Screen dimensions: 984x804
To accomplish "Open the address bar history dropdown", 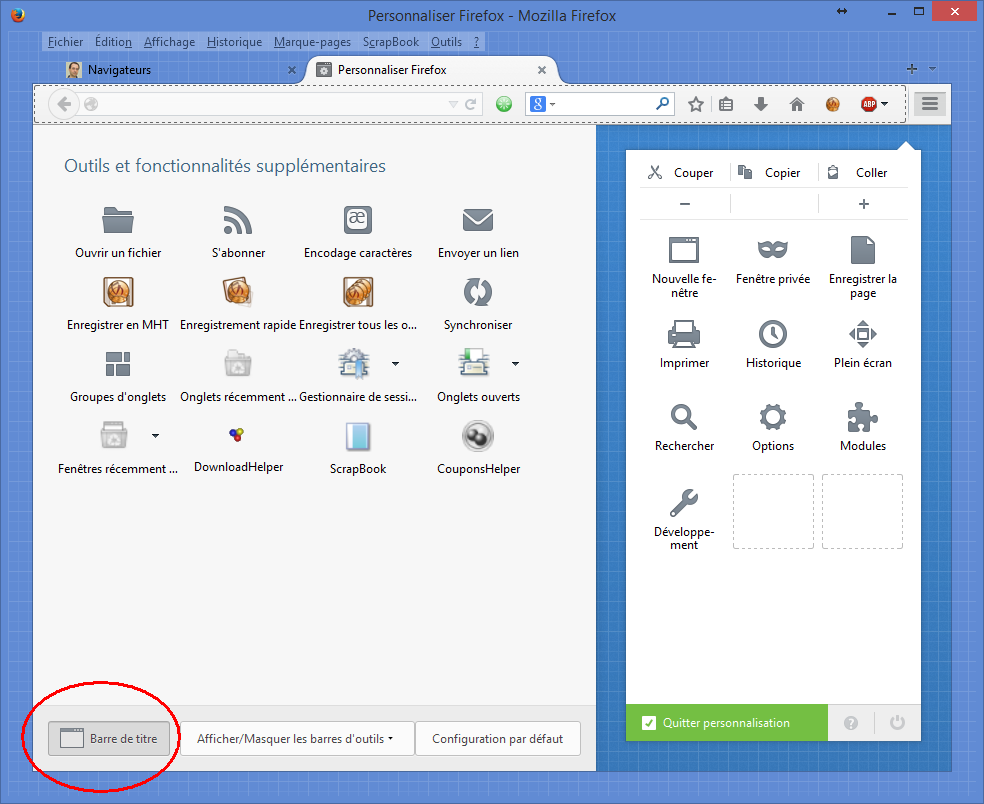I will click(x=453, y=104).
